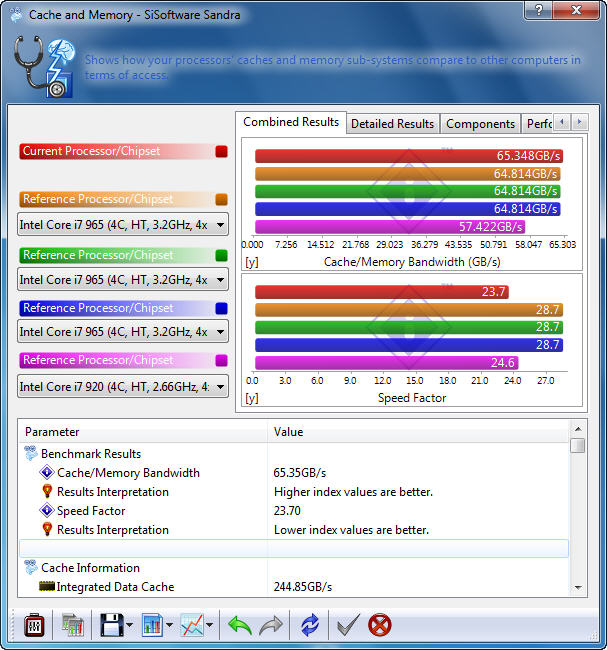Click 'Higher index values are better.' text

353,492
